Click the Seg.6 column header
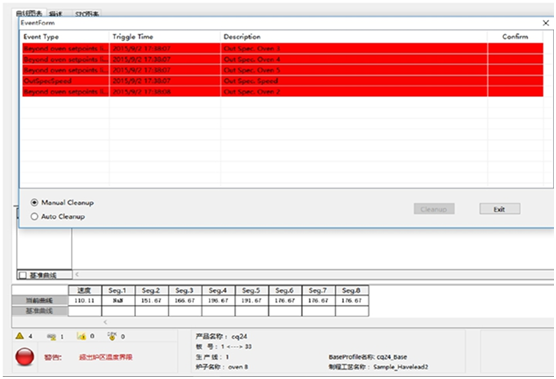This screenshot has width=556, height=379. pyautogui.click(x=285, y=290)
